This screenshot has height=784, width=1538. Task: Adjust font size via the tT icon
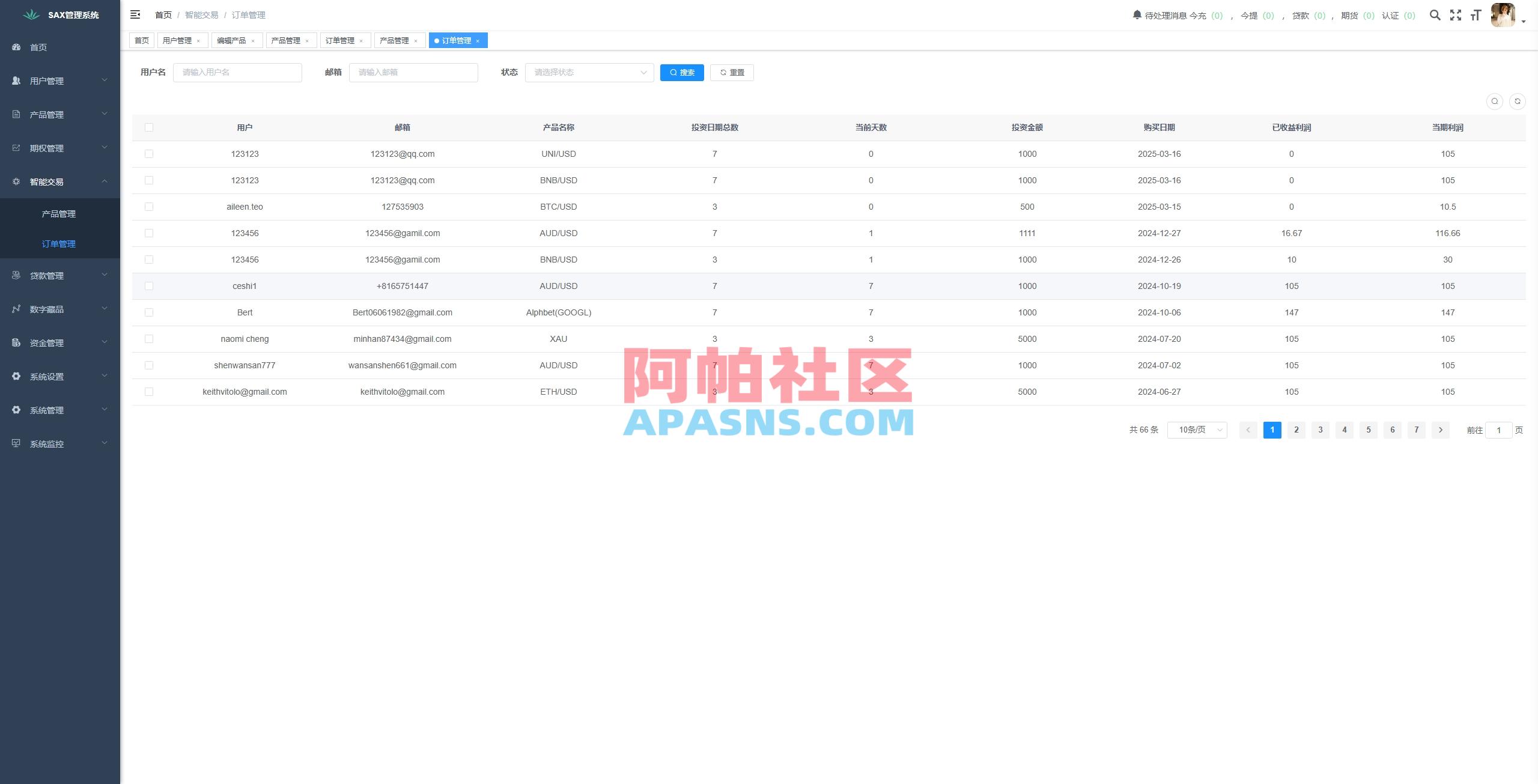(1476, 15)
